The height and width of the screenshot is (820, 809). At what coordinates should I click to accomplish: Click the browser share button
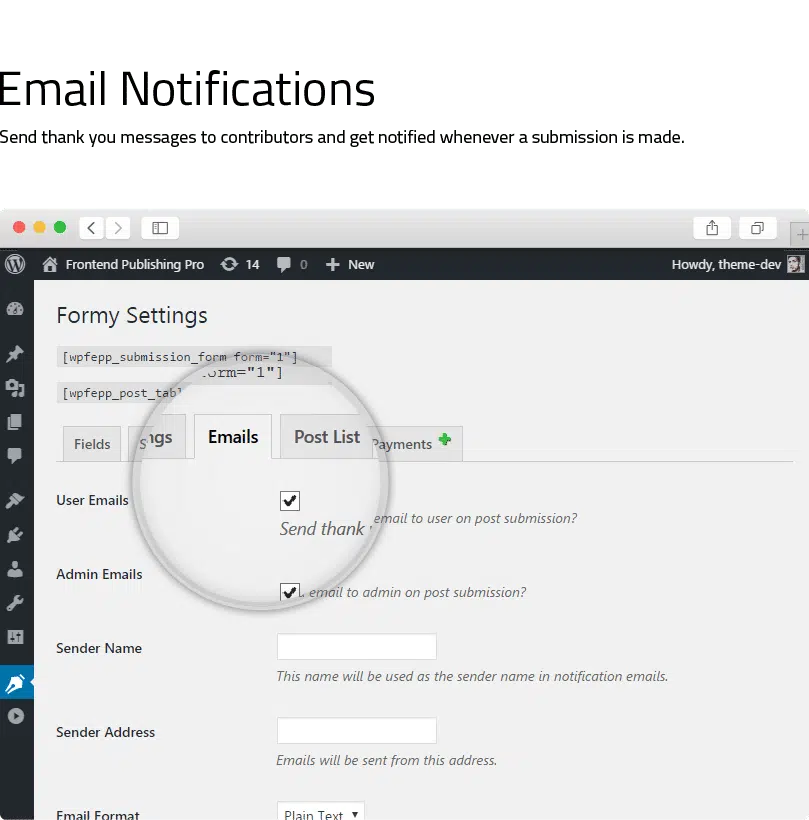click(x=712, y=228)
